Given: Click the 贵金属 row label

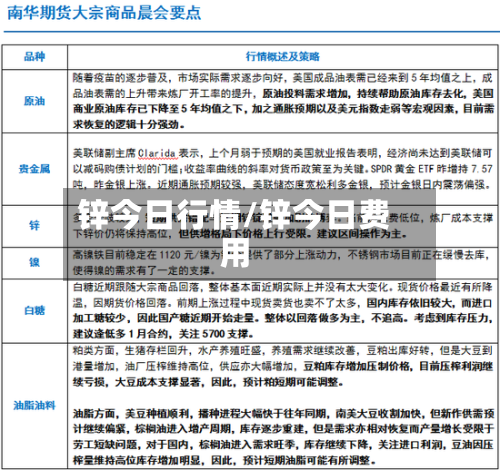Looking at the screenshot, I should (x=34, y=169).
